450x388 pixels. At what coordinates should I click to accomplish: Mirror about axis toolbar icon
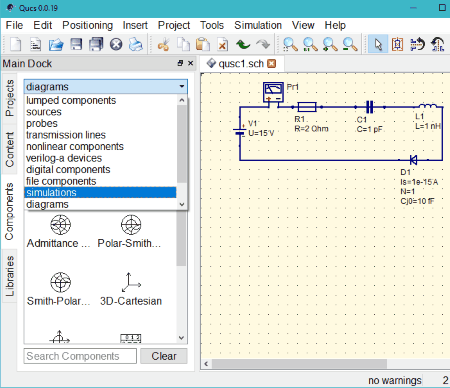tap(438, 44)
